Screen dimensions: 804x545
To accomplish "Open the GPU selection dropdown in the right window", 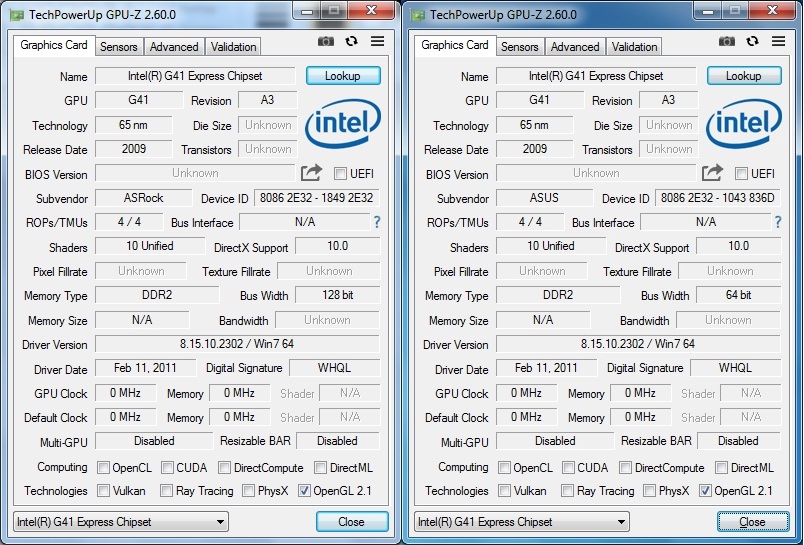I will click(x=522, y=522).
